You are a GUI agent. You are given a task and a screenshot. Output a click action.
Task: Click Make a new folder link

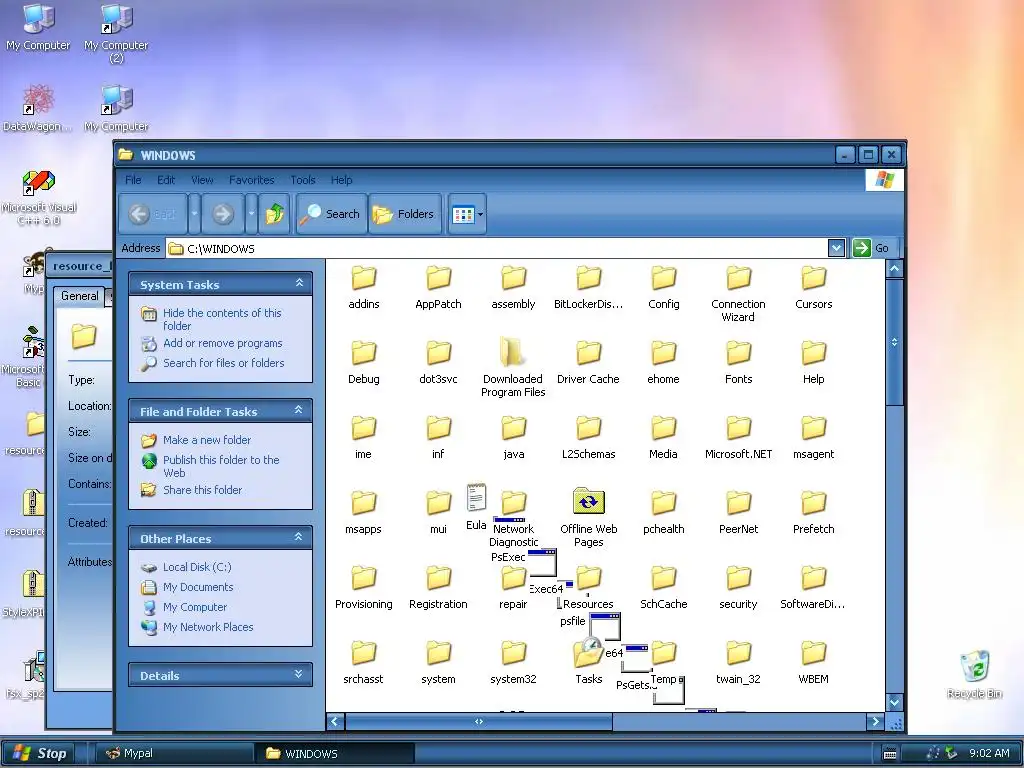point(207,440)
